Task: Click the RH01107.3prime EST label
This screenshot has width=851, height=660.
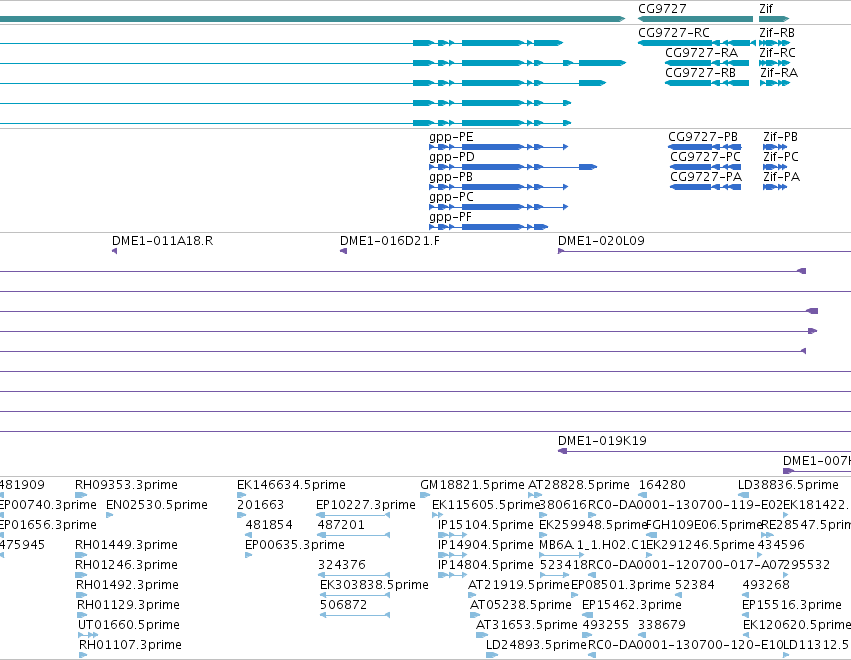Action: [x=130, y=645]
